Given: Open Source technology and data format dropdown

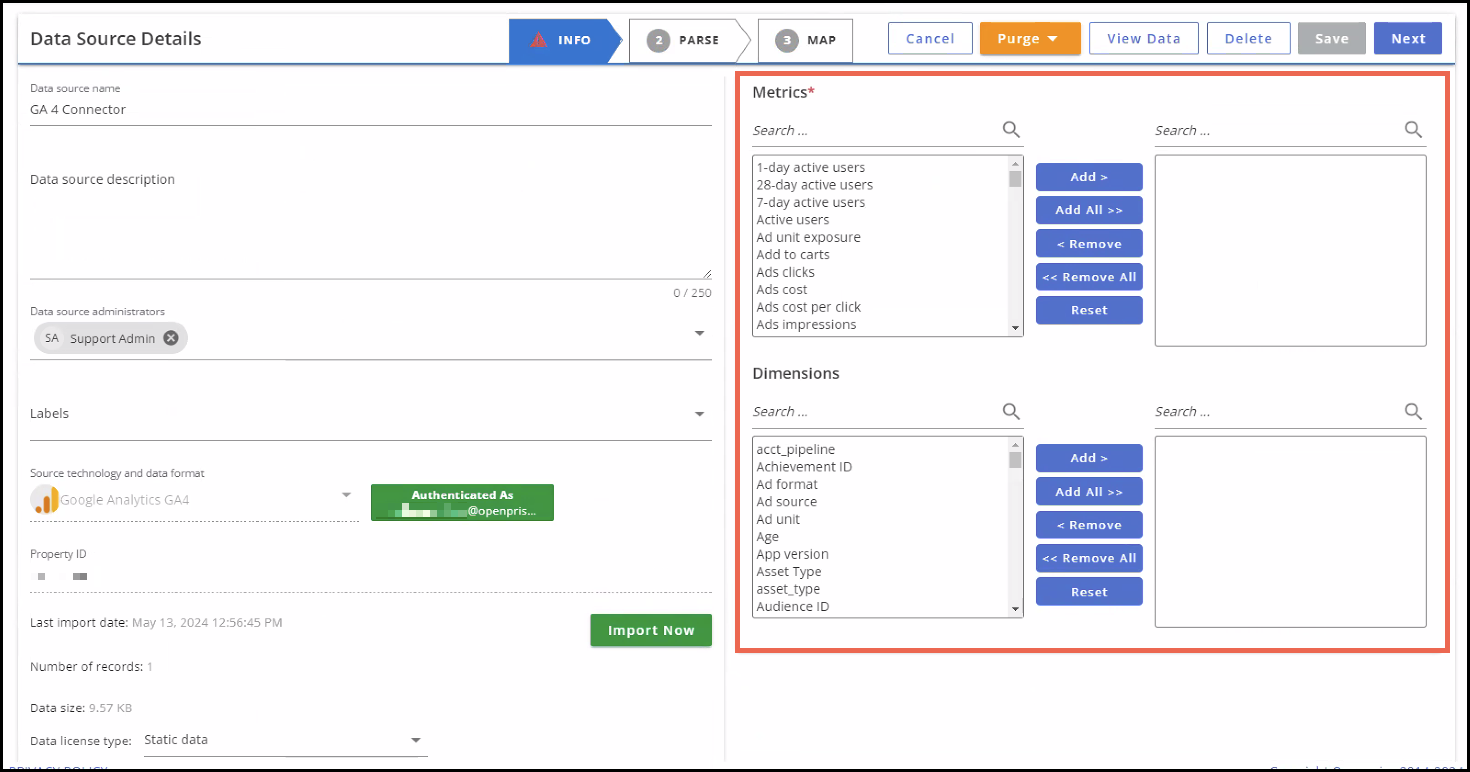Looking at the screenshot, I should point(346,494).
